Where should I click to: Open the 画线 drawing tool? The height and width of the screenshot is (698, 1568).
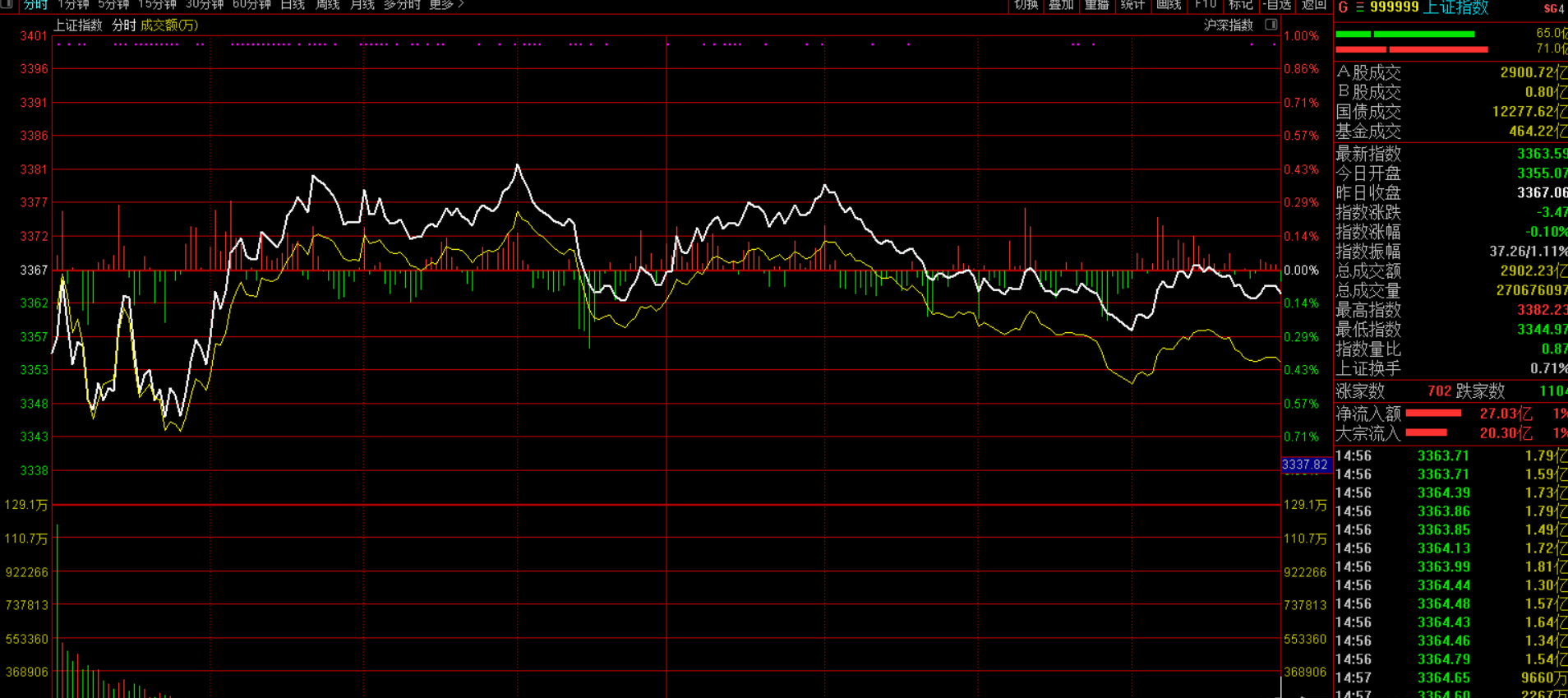(x=1168, y=5)
